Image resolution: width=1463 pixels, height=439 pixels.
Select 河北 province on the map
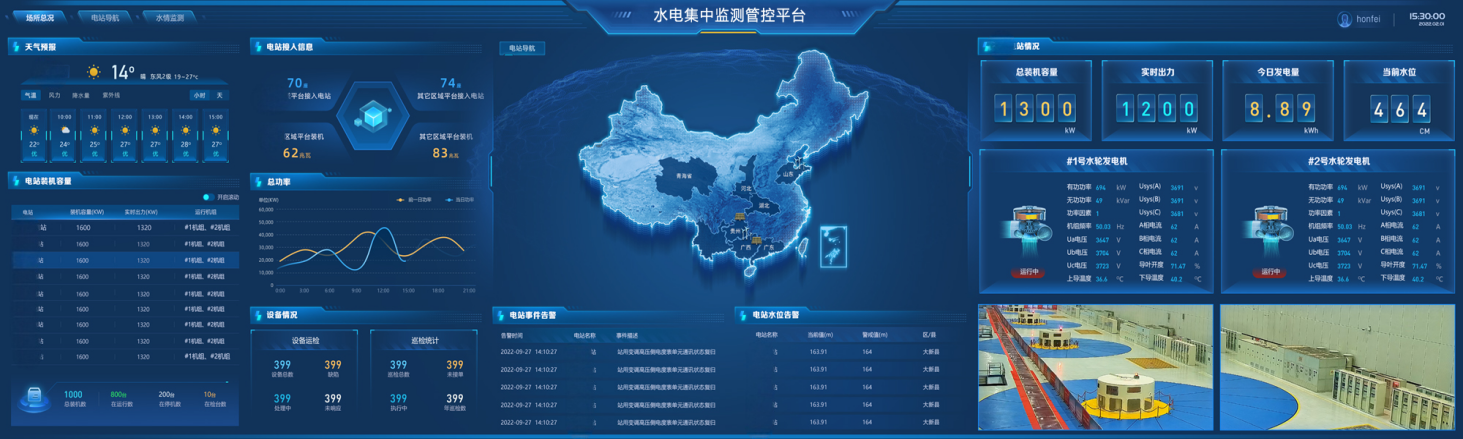click(x=745, y=187)
